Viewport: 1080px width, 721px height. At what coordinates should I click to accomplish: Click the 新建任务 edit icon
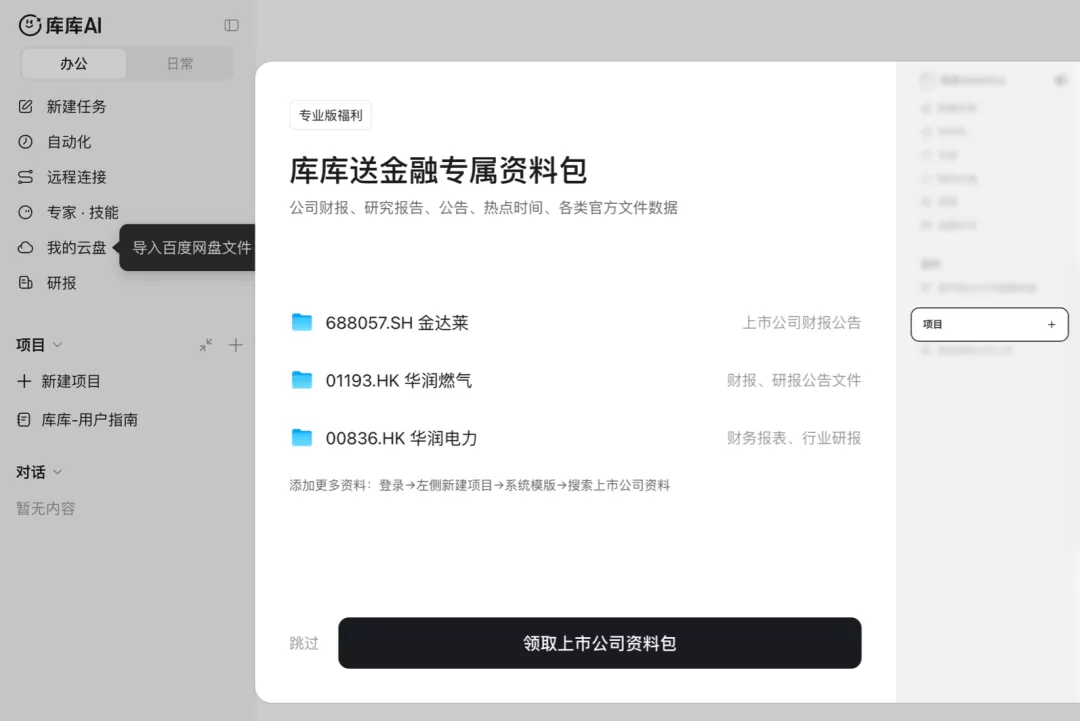[25, 107]
